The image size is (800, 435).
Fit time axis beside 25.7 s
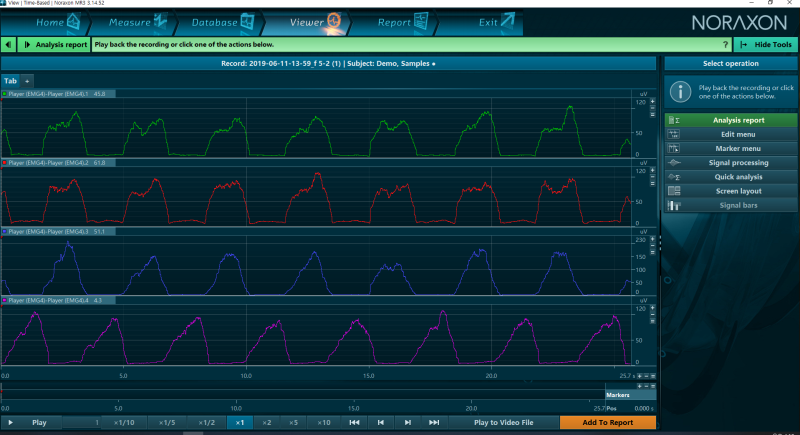click(x=653, y=376)
